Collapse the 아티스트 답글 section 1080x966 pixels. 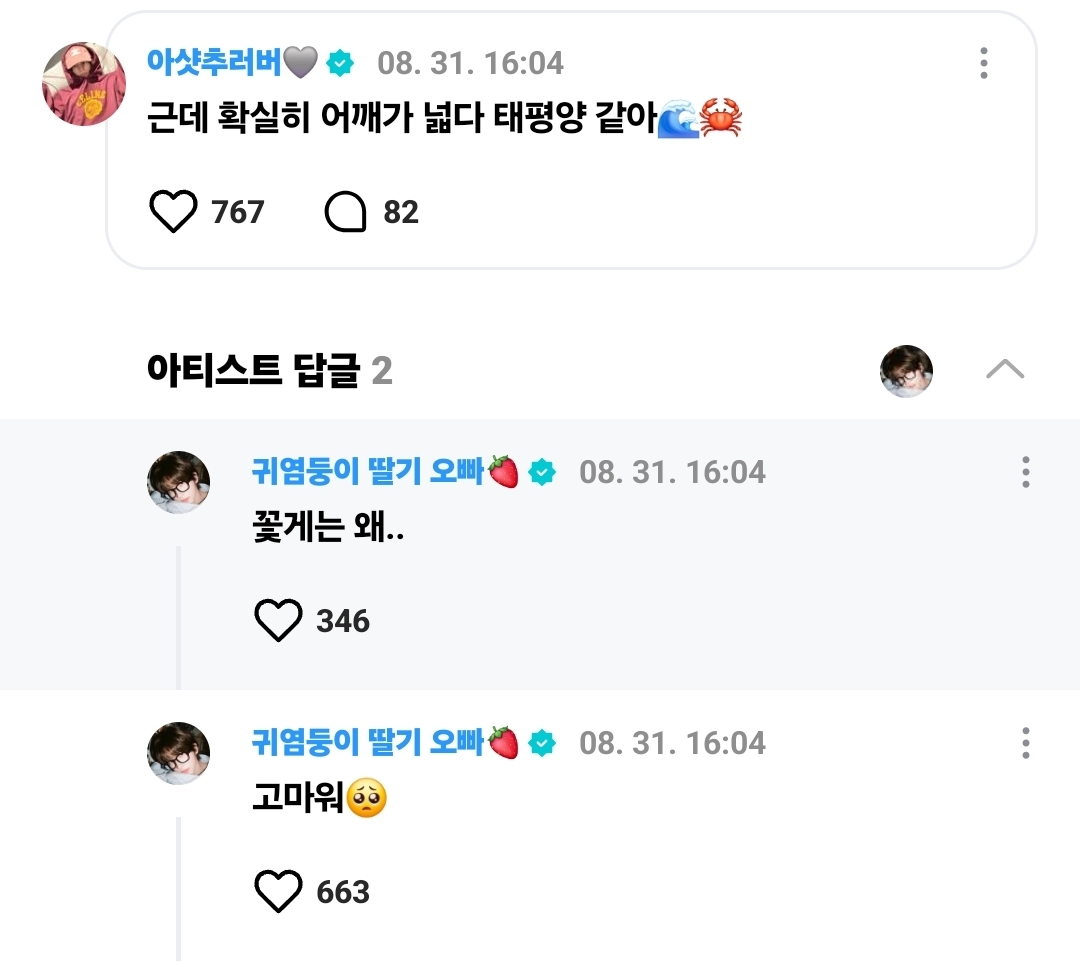[x=1004, y=370]
